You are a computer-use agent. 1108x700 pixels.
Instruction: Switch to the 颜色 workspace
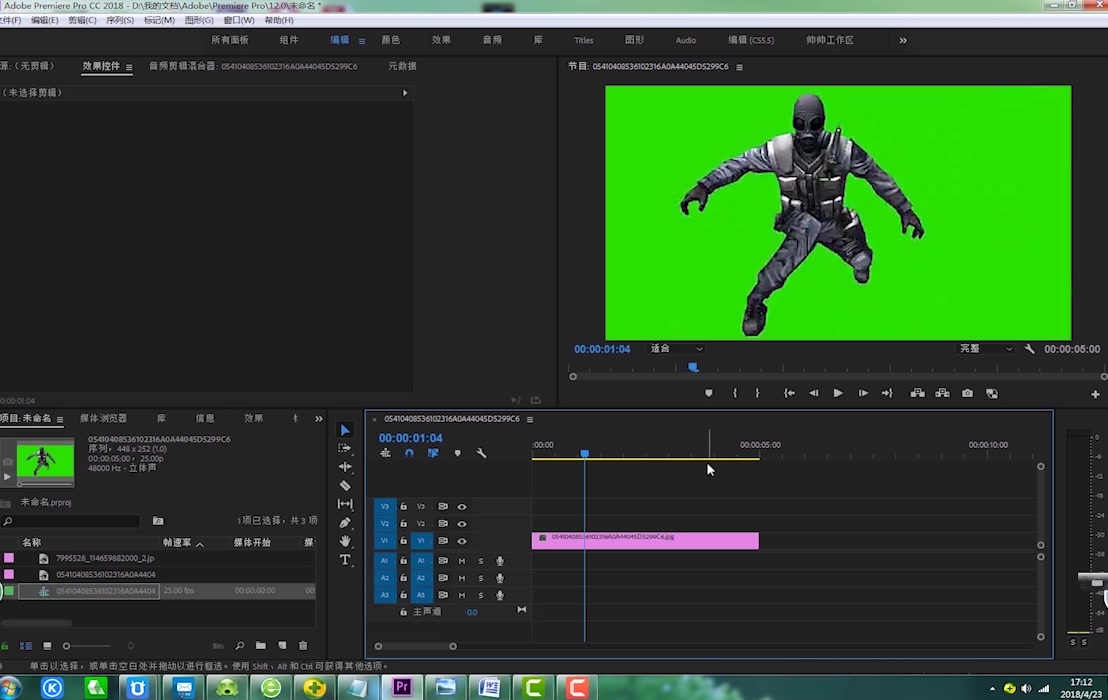[x=390, y=40]
